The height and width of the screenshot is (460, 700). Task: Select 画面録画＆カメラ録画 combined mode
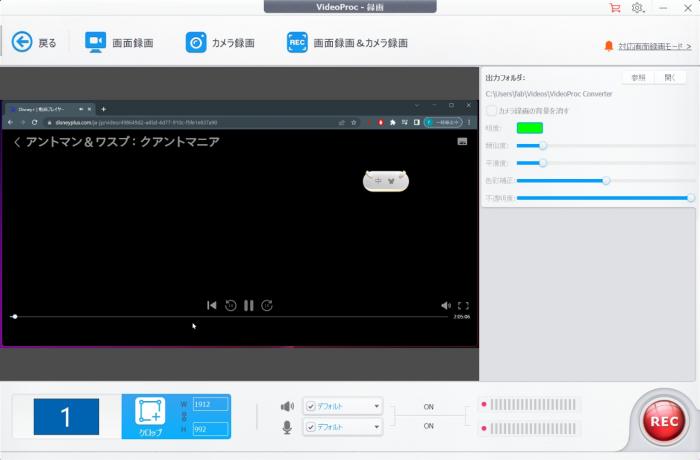[347, 43]
